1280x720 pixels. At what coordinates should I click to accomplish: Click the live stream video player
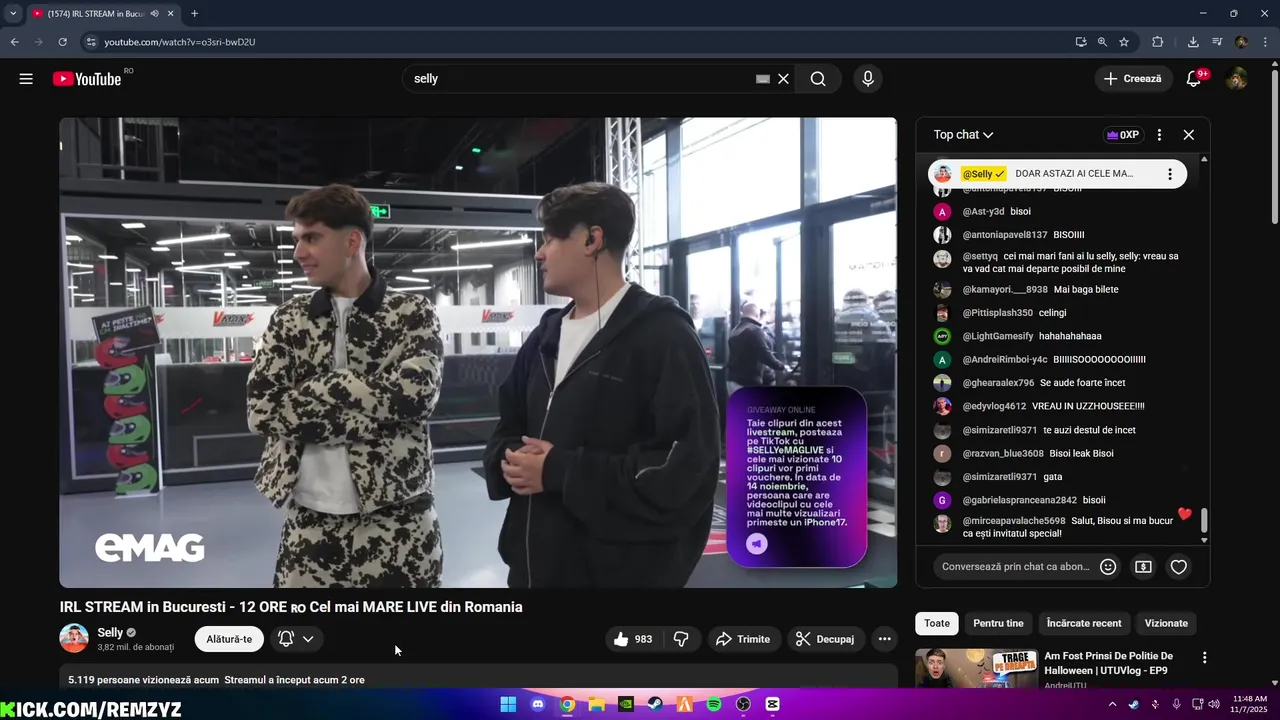pos(478,352)
